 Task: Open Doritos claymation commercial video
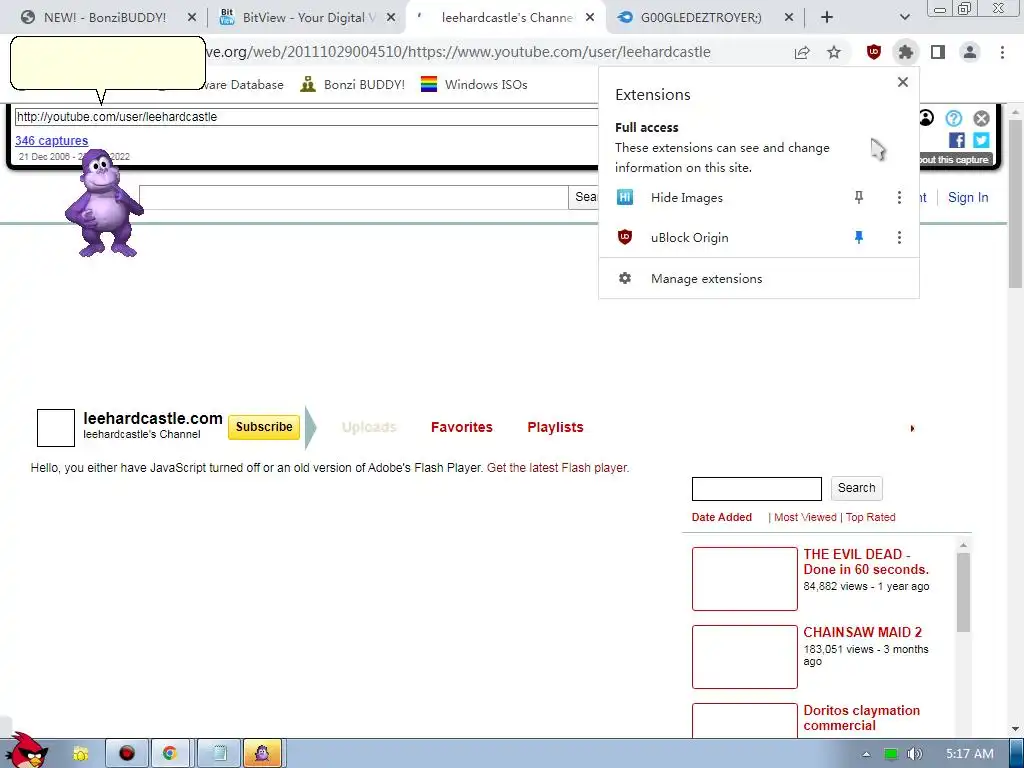pyautogui.click(x=861, y=718)
